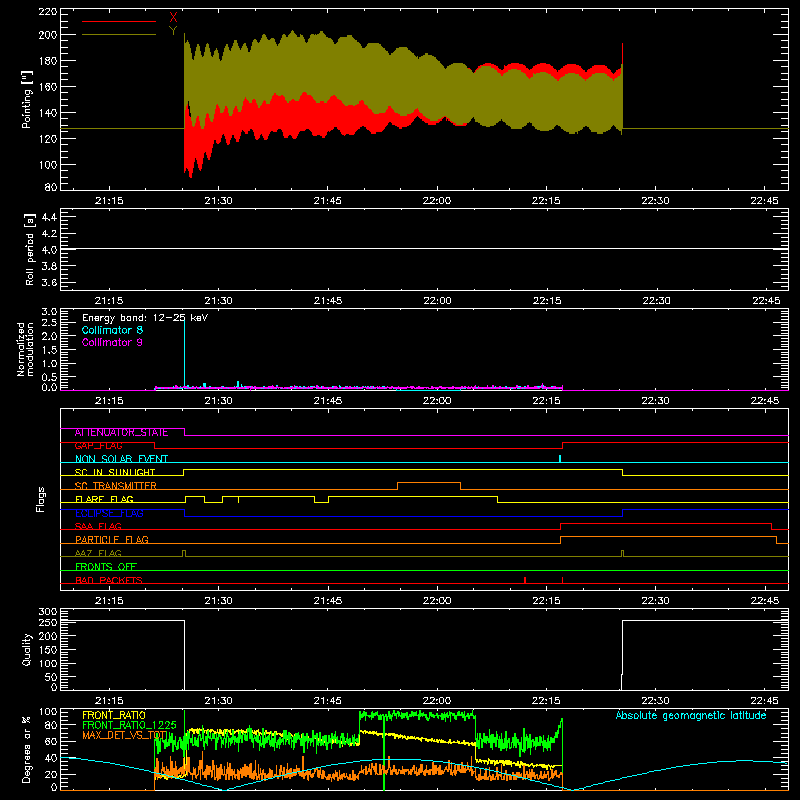Image resolution: width=800 pixels, height=800 pixels.
Task: Click the SC_TRANSMITTER flag label
Action: click(116, 486)
